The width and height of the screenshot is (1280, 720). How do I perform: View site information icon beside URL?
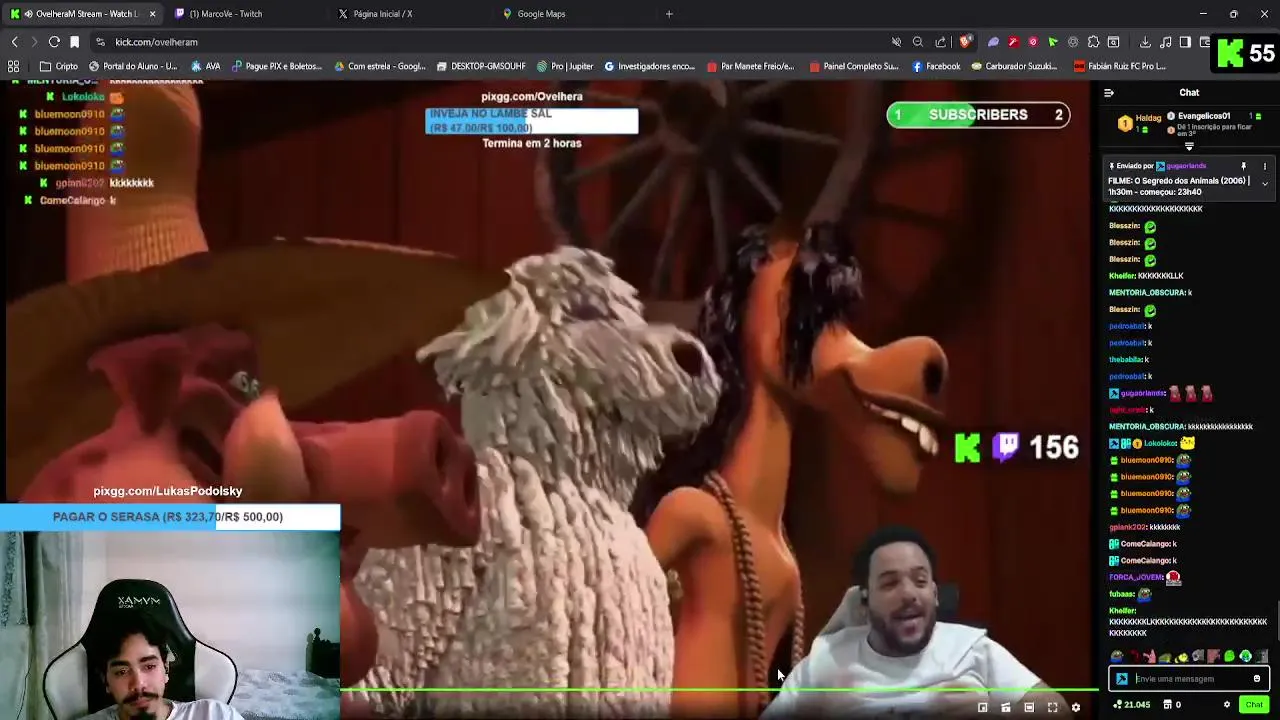(100, 42)
